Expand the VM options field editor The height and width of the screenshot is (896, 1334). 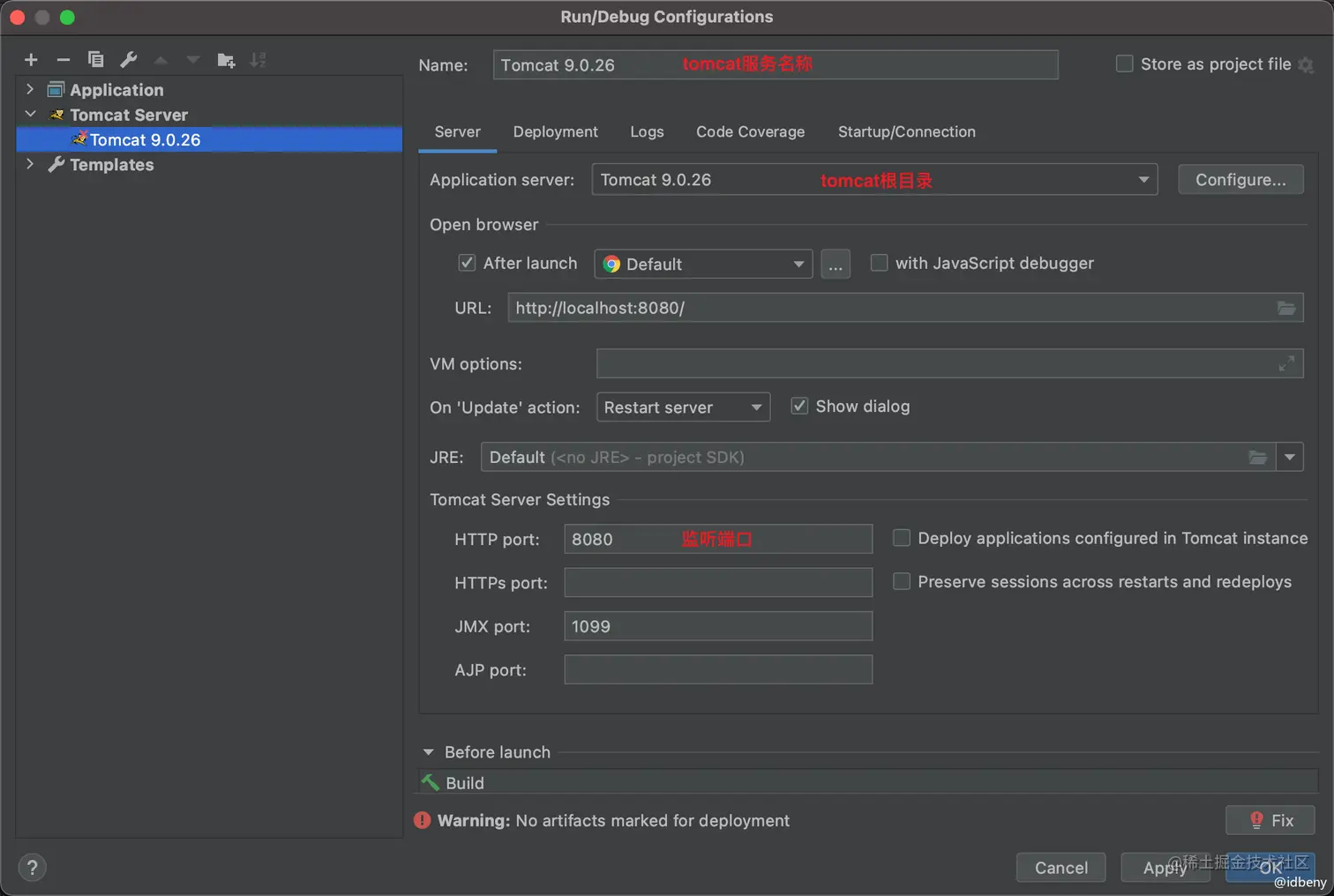(x=1286, y=363)
